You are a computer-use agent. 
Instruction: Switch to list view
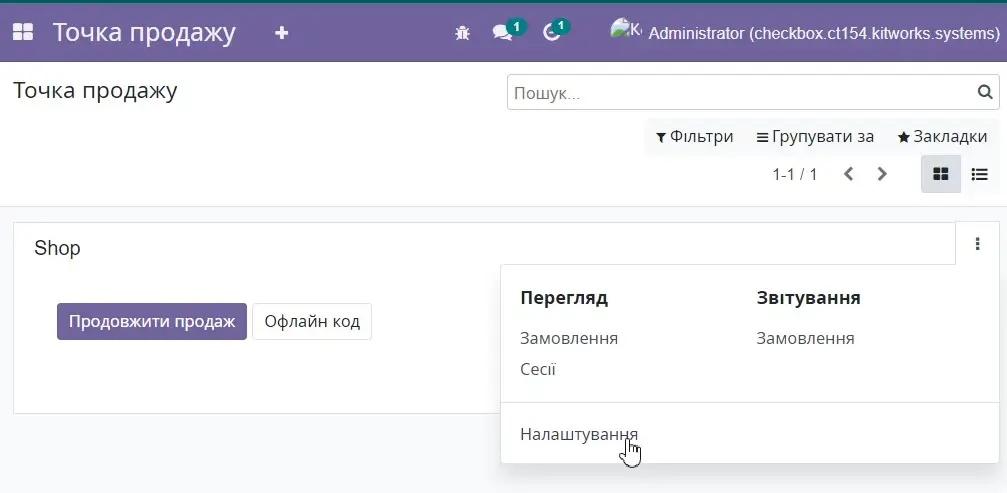coord(979,174)
